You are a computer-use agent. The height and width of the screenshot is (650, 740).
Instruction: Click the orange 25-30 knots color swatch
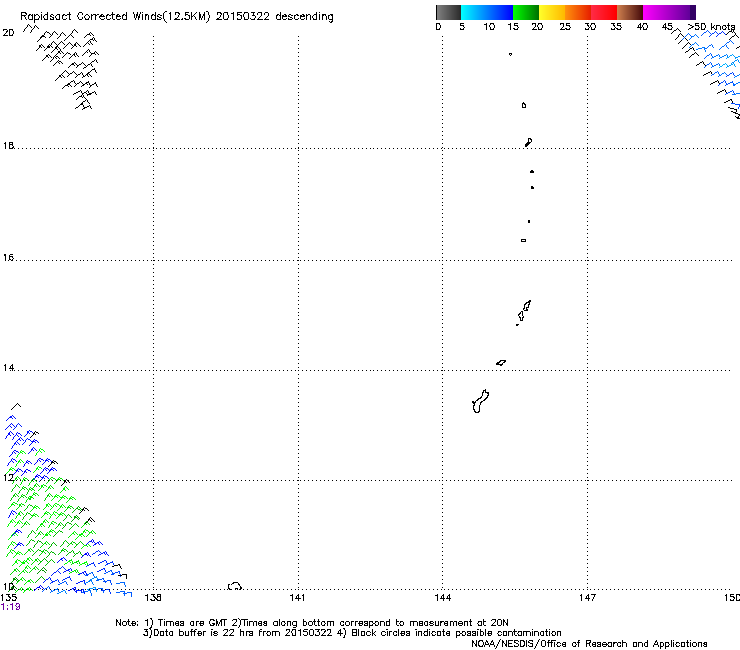[x=578, y=12]
